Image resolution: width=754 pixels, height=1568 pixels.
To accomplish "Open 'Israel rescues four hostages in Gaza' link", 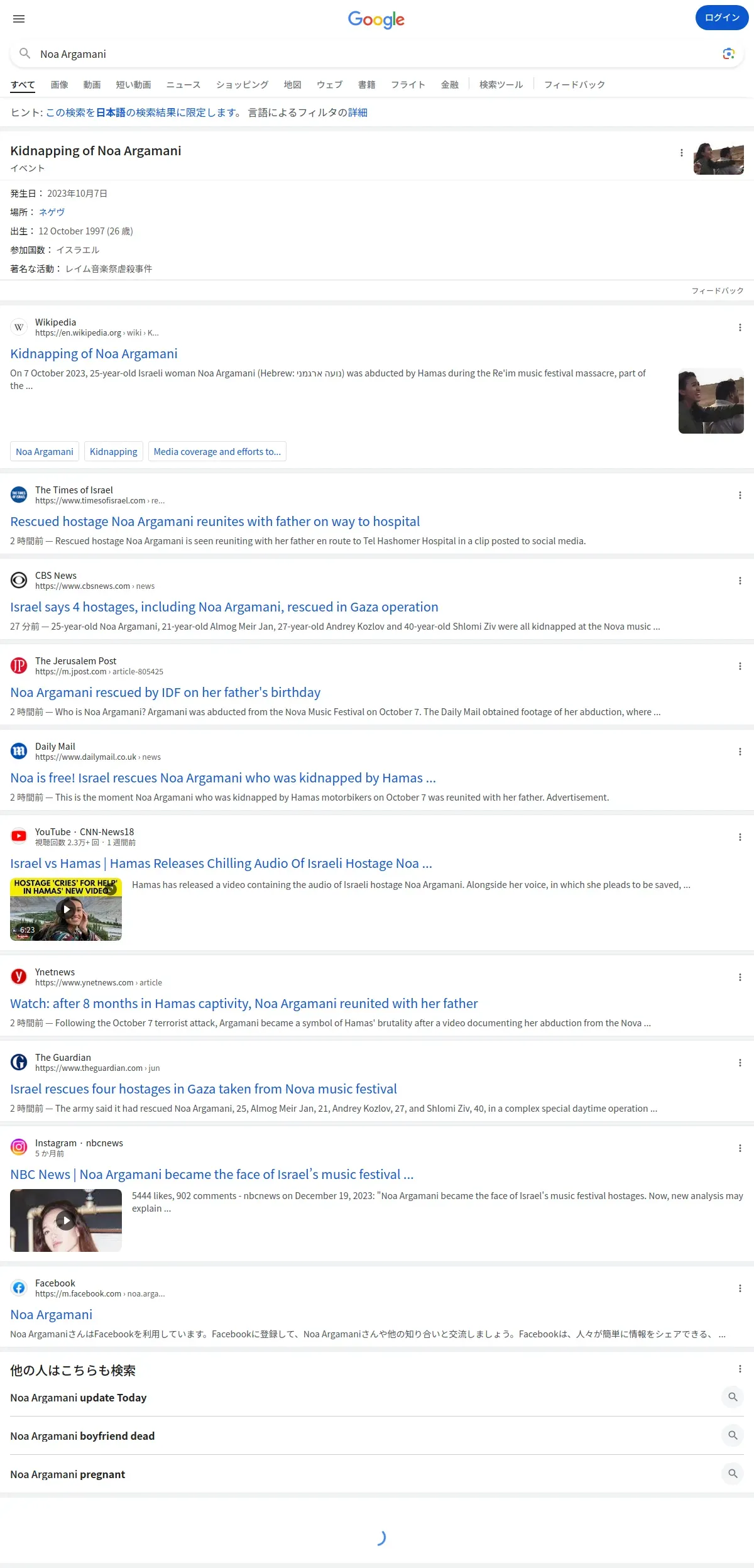I will click(x=204, y=1089).
